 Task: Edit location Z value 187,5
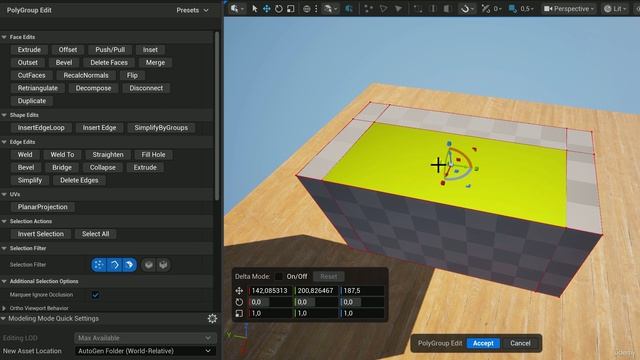click(362, 291)
